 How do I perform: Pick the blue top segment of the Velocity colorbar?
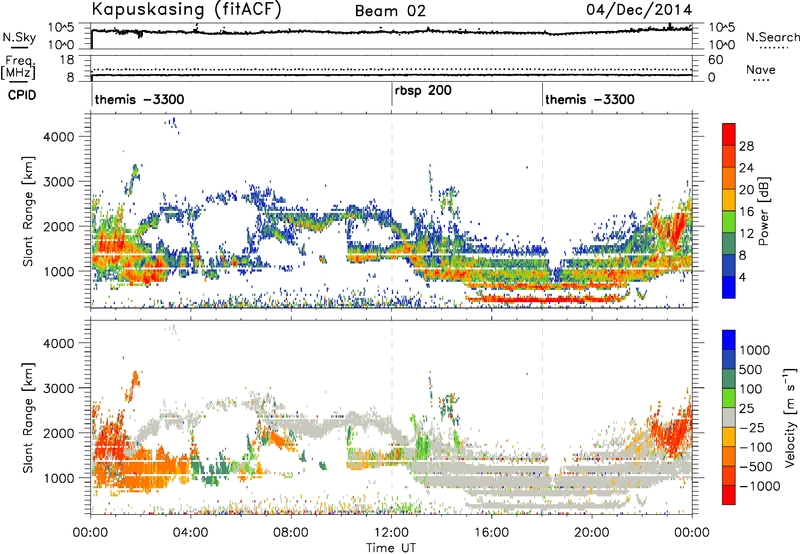[x=729, y=340]
